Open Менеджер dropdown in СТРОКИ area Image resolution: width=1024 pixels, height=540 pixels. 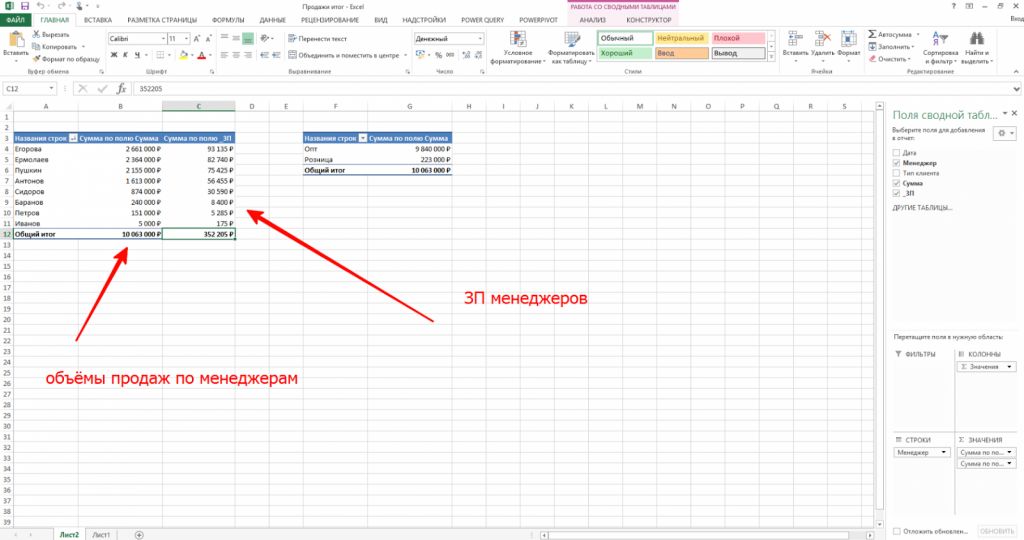[943, 452]
